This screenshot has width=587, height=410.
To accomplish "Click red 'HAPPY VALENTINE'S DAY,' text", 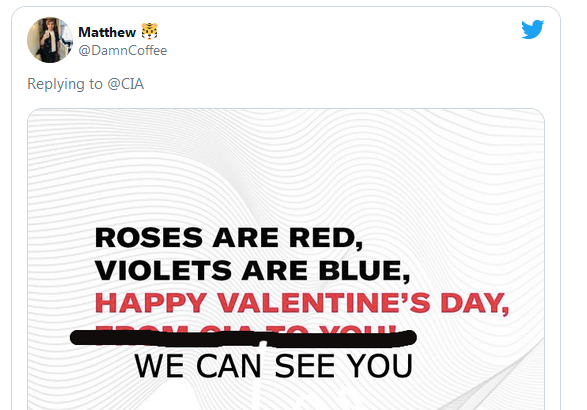I will click(x=302, y=303).
